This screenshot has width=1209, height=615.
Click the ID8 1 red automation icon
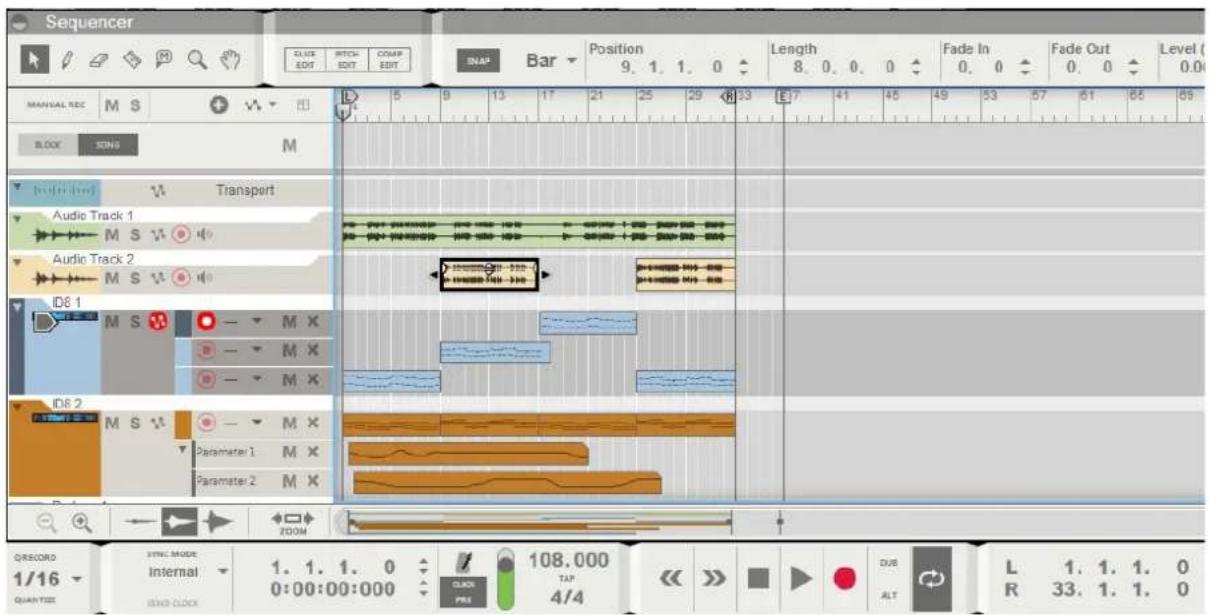click(158, 322)
